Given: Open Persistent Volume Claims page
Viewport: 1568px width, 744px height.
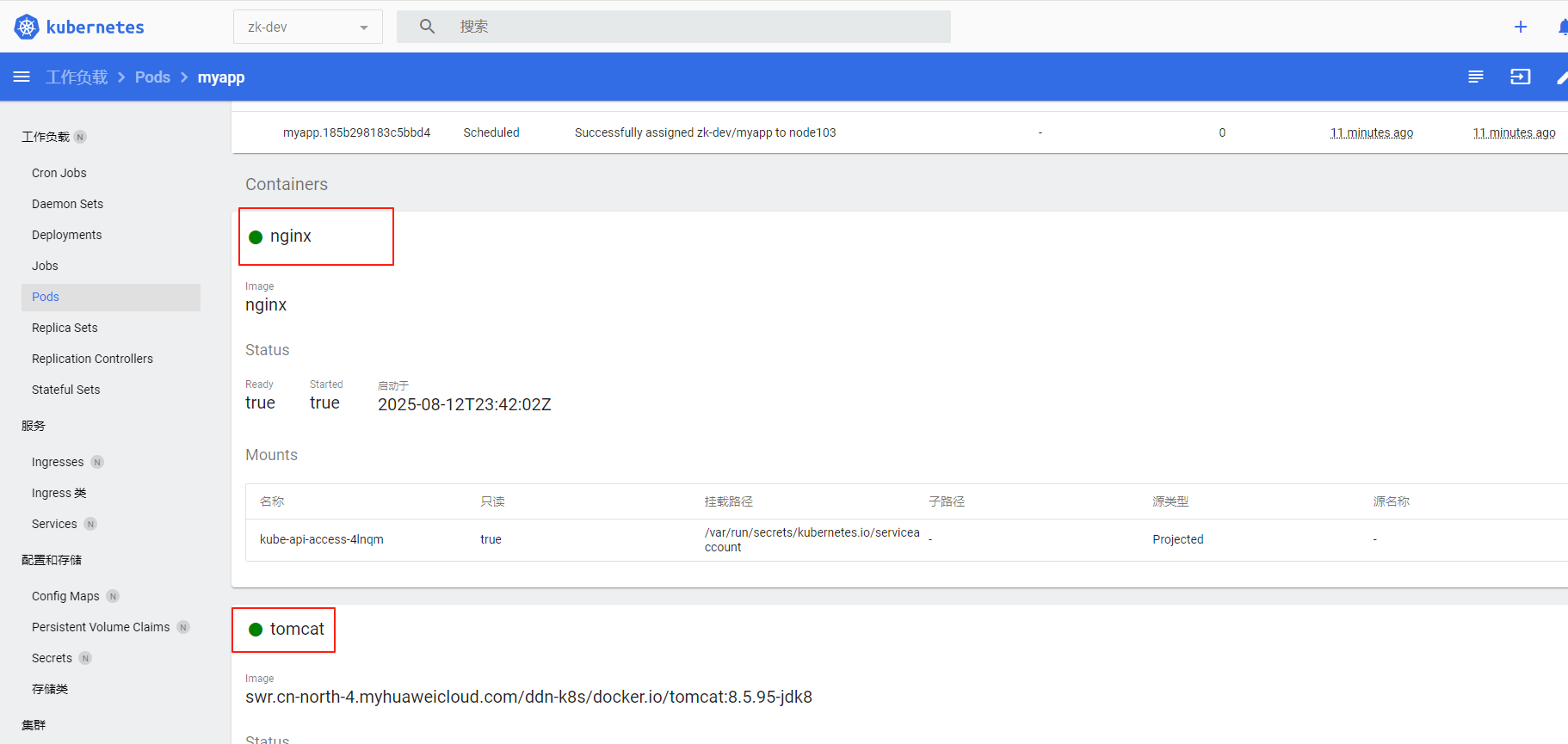Looking at the screenshot, I should pos(101,627).
